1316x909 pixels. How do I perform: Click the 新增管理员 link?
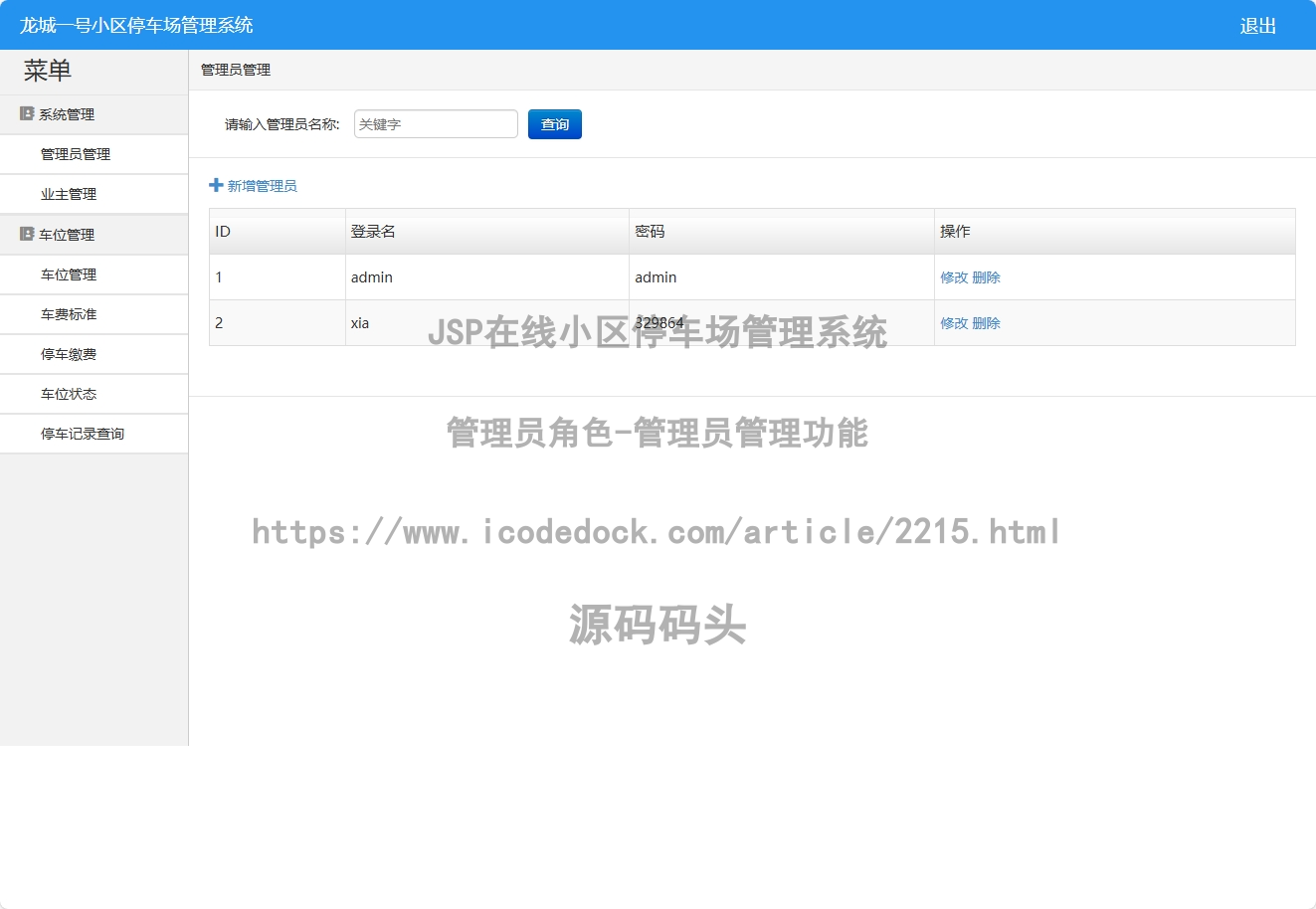click(262, 186)
